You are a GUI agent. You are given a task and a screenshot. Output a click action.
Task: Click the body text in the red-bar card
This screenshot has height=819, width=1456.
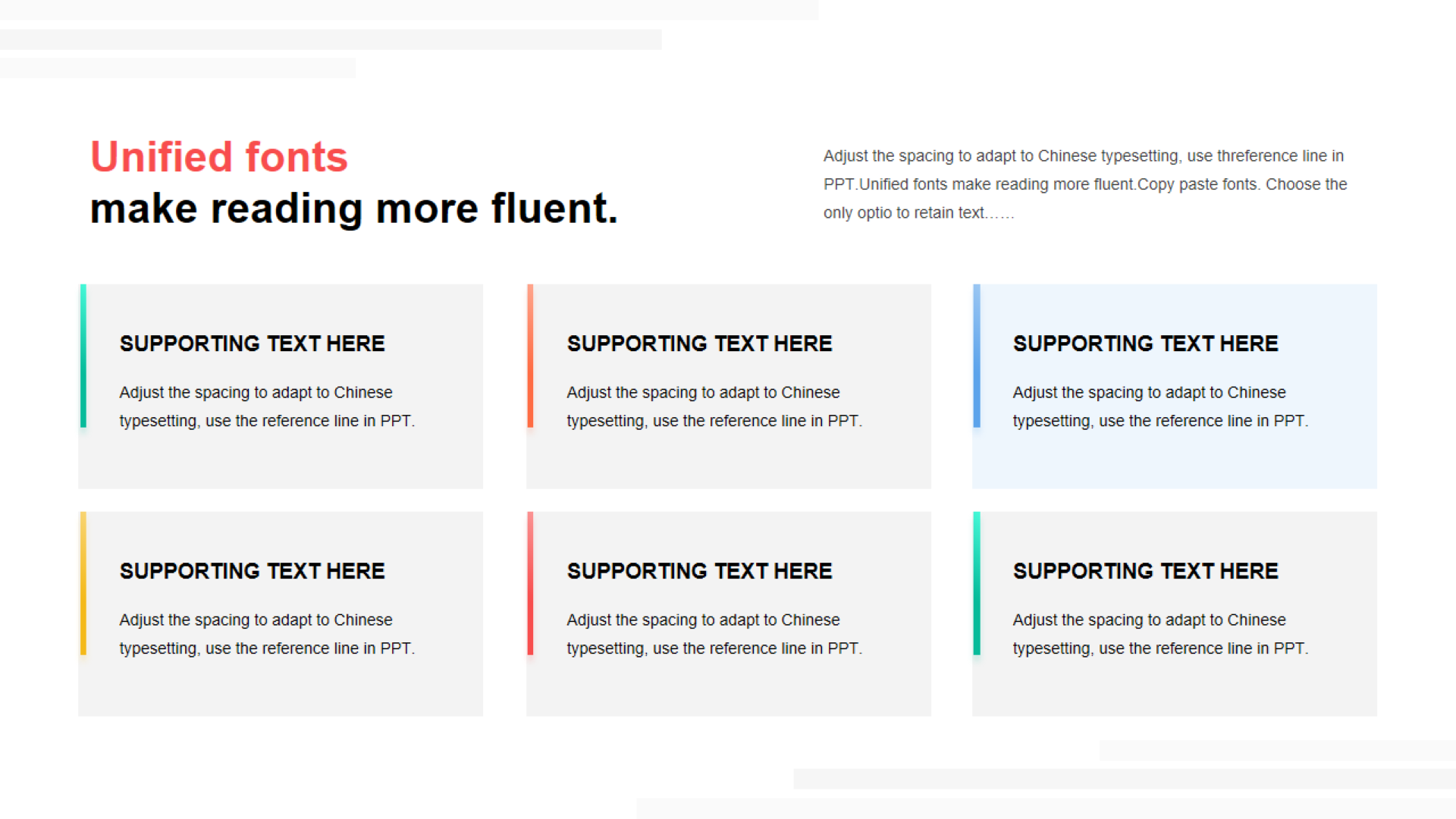click(714, 634)
